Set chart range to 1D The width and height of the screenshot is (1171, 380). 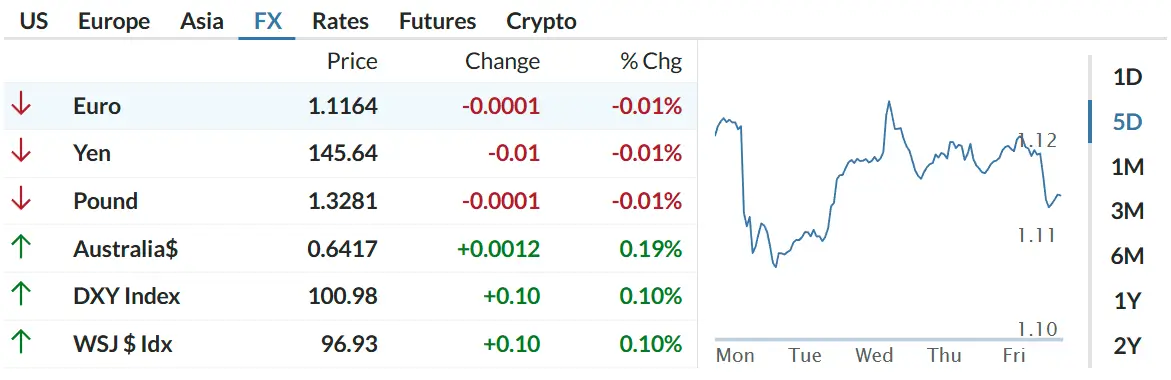click(1128, 77)
